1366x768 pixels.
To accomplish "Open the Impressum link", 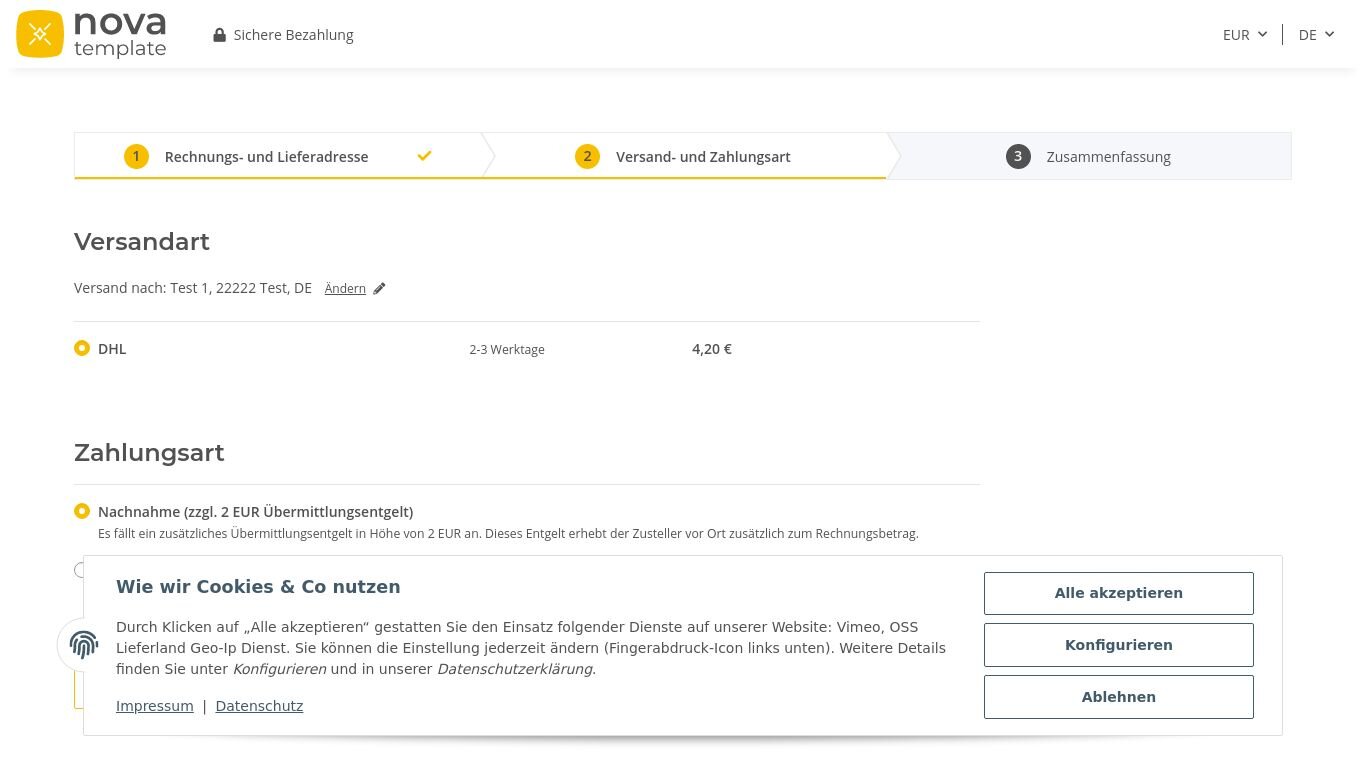I will 155,706.
